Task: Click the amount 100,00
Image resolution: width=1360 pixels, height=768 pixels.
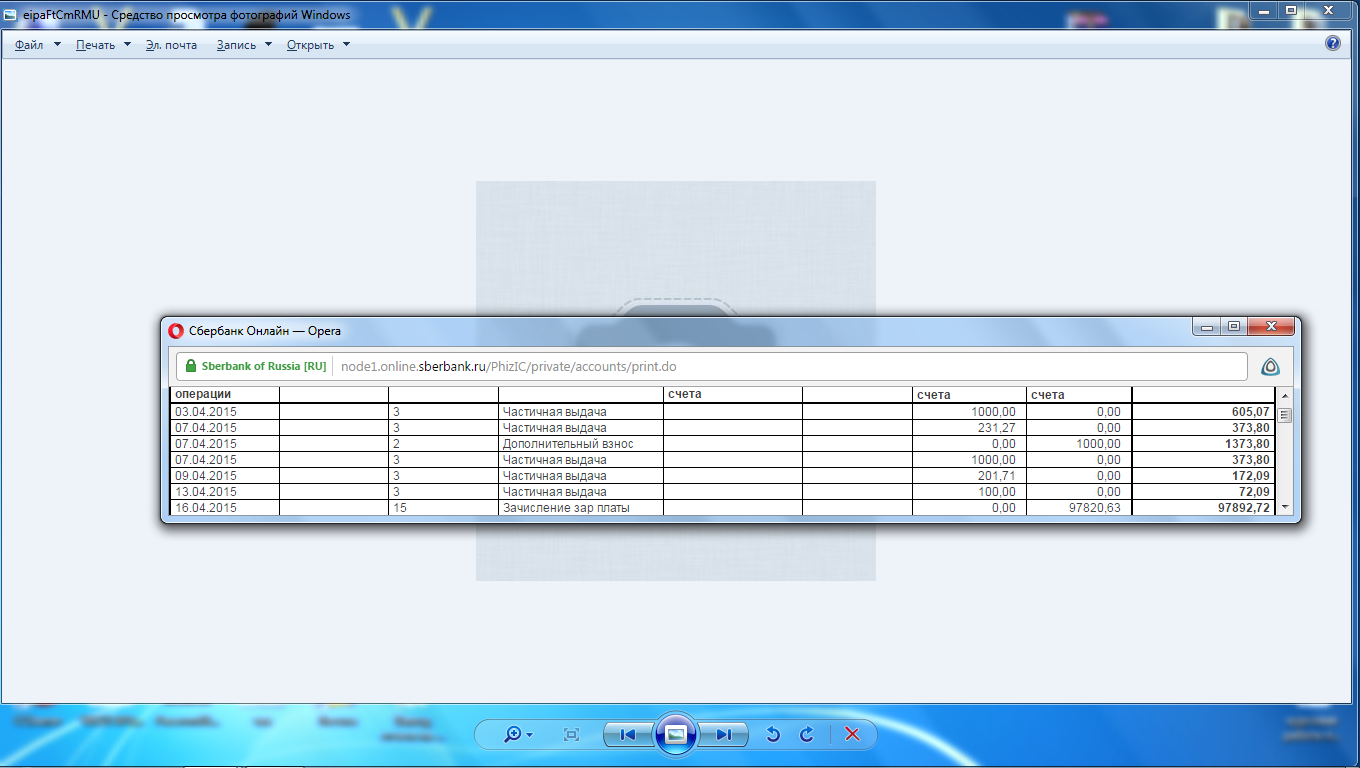Action: point(997,492)
